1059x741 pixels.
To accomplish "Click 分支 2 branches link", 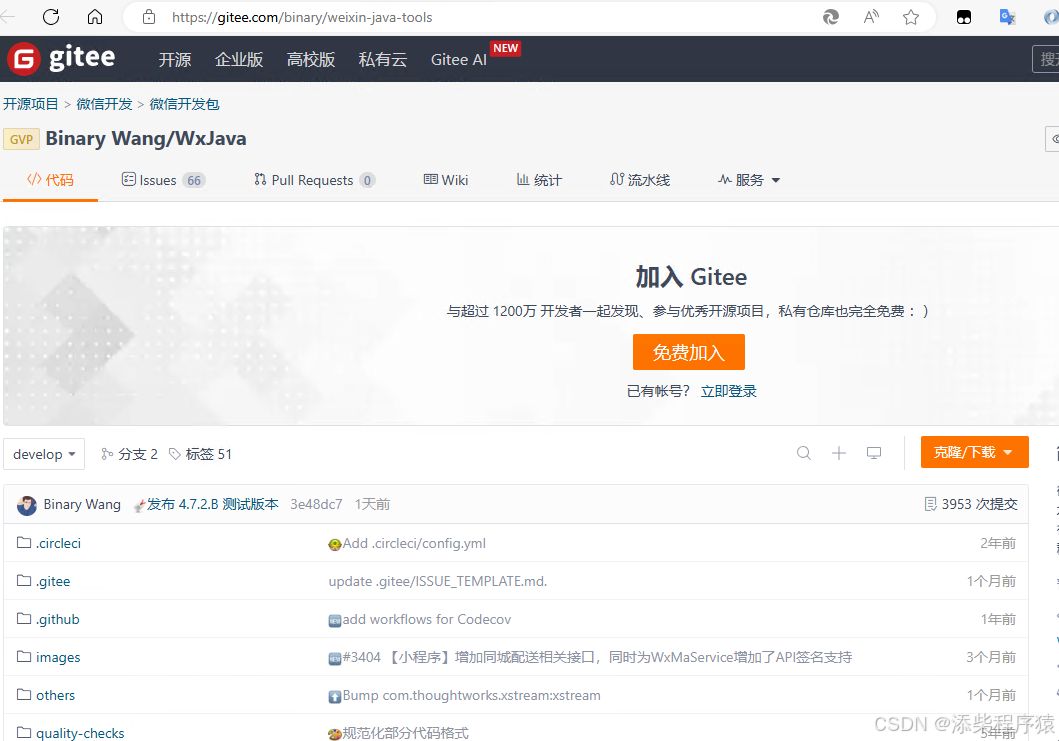I will click(129, 454).
